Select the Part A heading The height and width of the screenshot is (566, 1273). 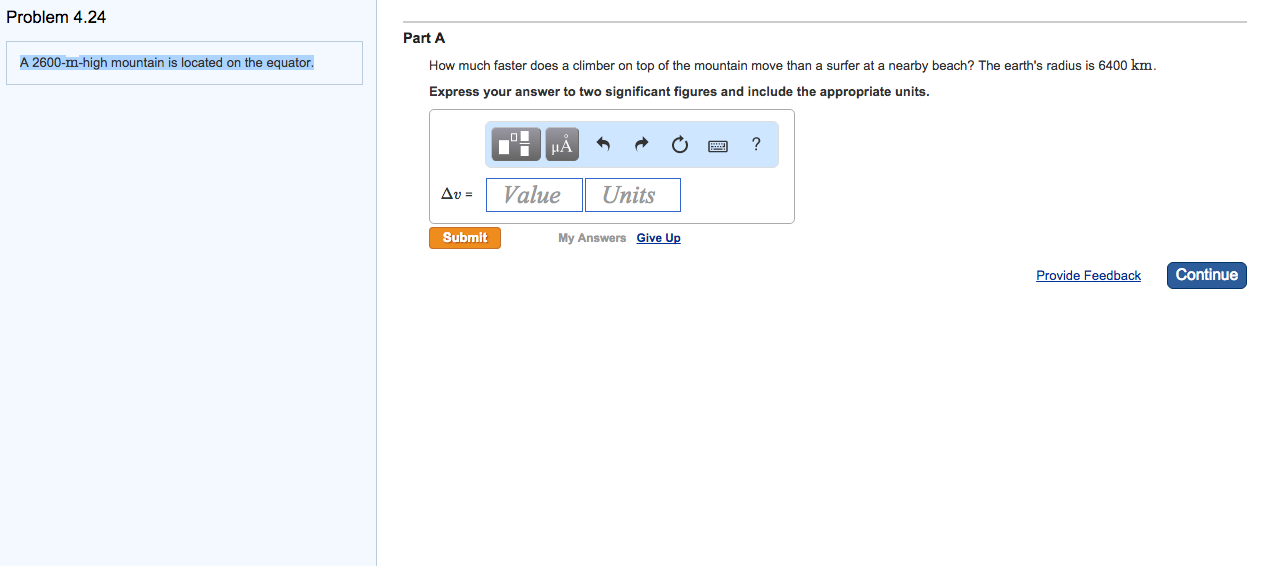coord(424,38)
